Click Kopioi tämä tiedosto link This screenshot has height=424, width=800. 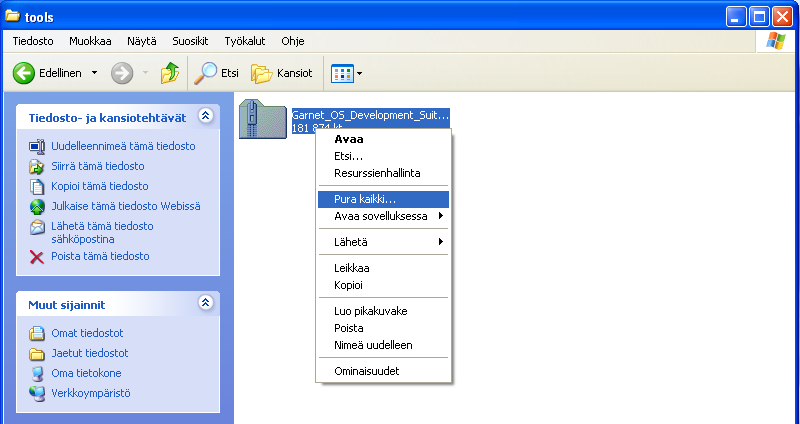[100, 186]
